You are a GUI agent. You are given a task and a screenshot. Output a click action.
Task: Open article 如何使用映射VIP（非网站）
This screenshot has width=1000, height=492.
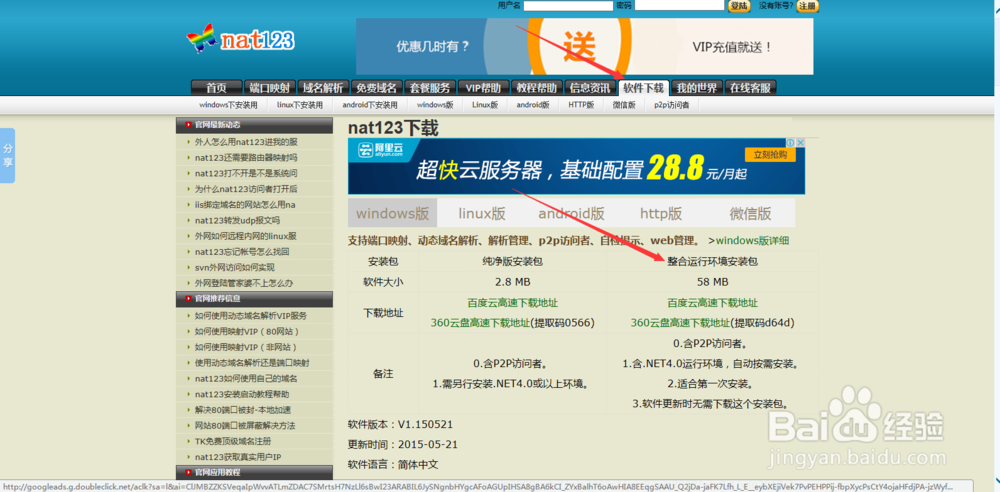pyautogui.click(x=247, y=347)
